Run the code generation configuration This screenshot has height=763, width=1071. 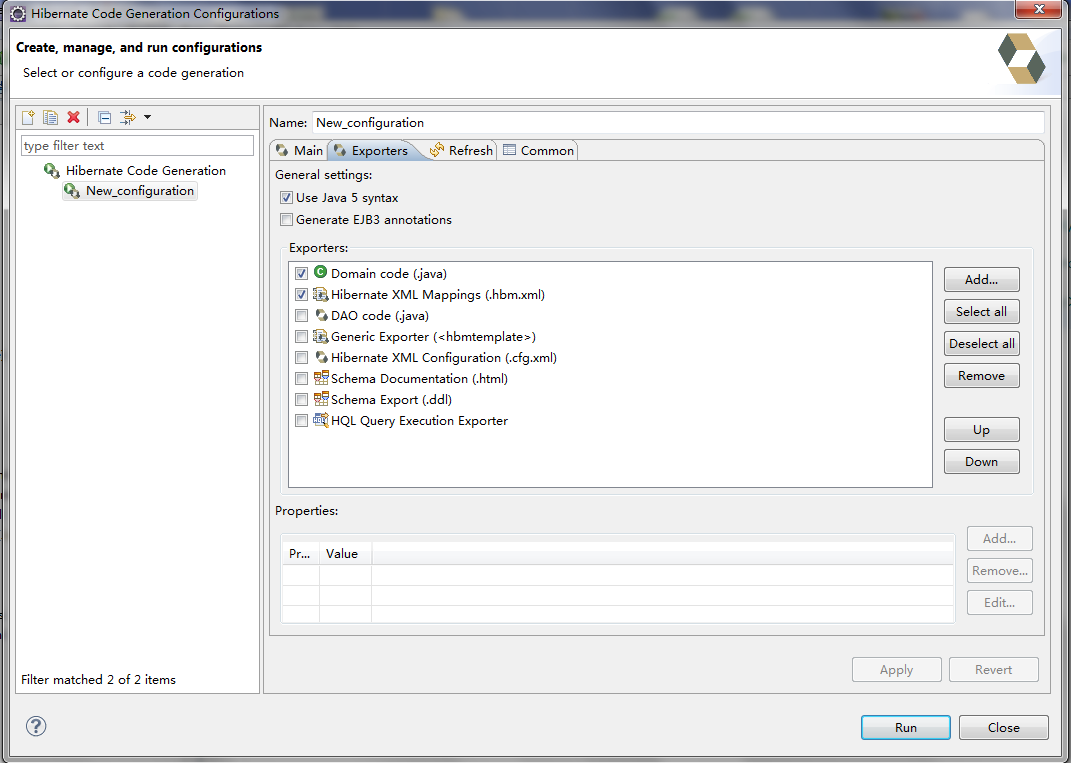pos(905,727)
